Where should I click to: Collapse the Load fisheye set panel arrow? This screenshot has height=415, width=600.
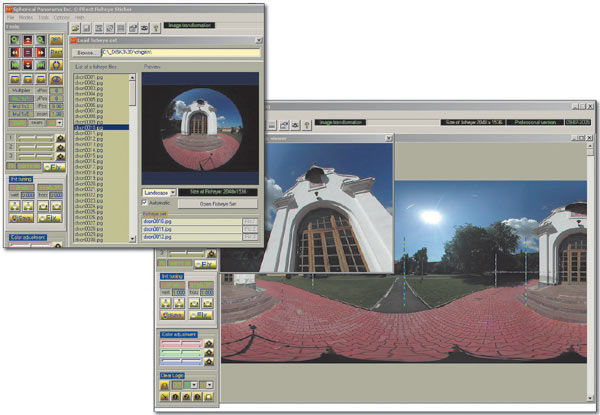[259, 40]
